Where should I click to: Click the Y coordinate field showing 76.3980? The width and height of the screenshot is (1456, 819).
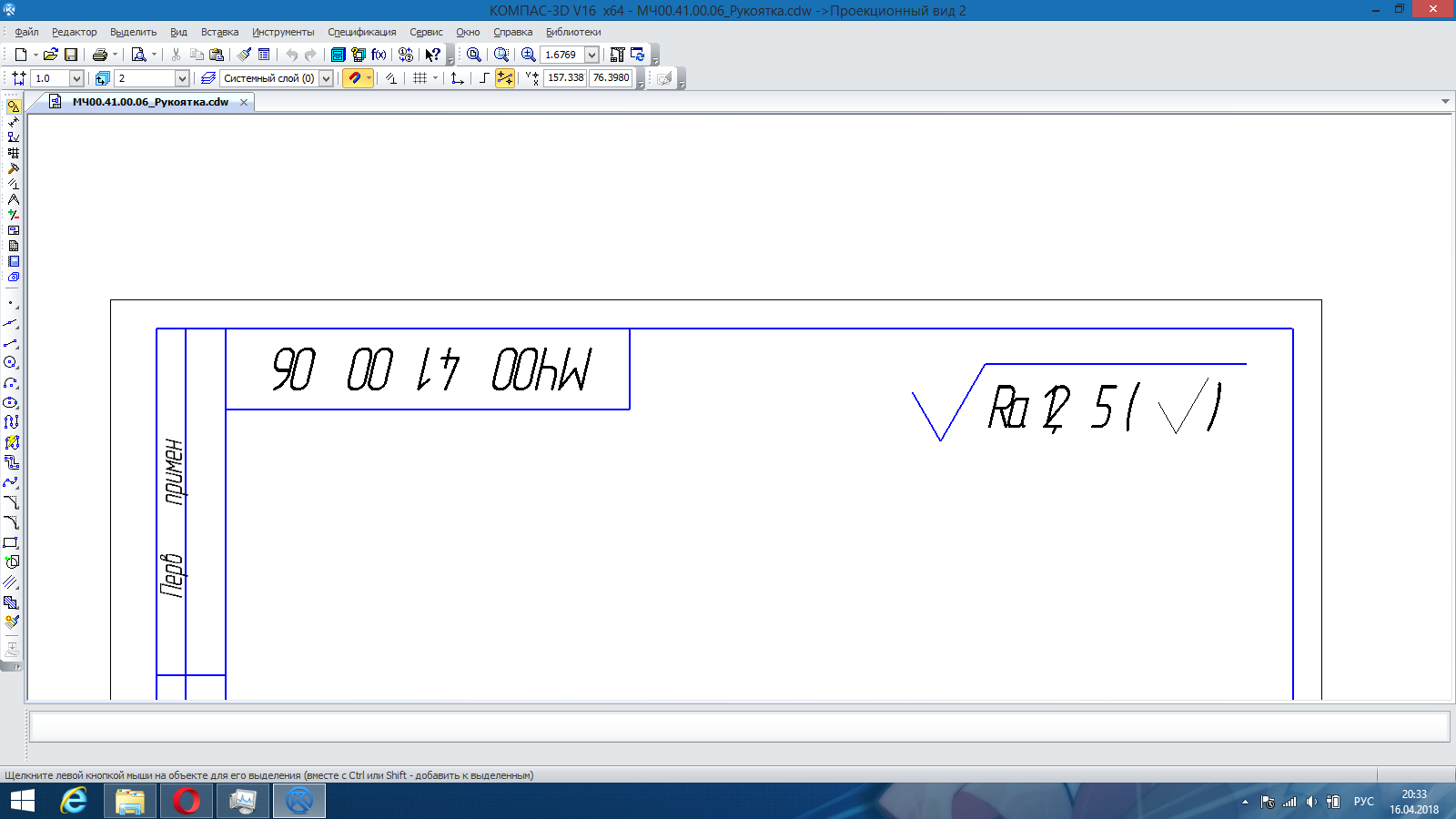(611, 78)
